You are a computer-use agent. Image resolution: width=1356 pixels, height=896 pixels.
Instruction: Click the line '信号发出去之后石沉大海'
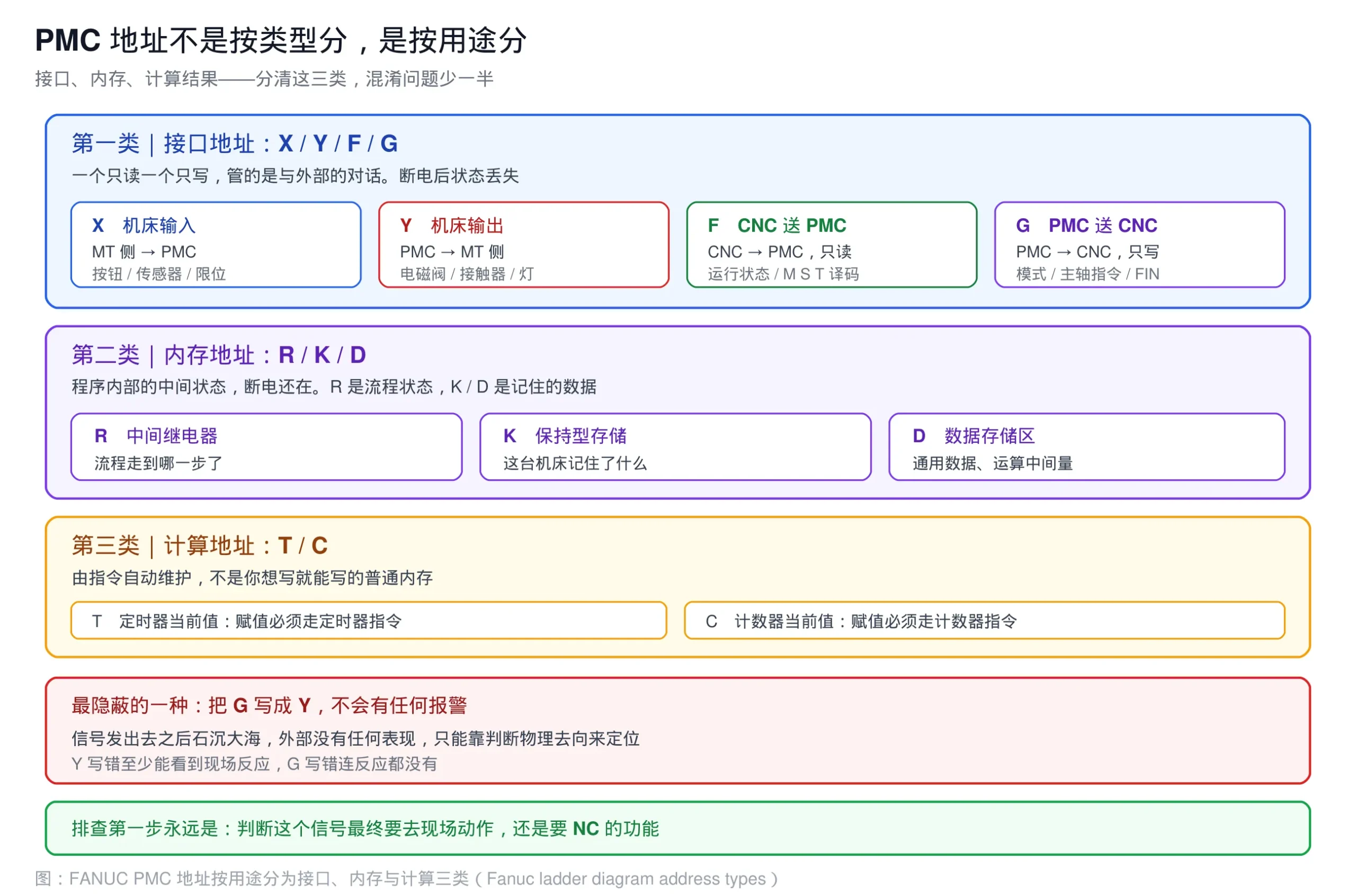[355, 739]
